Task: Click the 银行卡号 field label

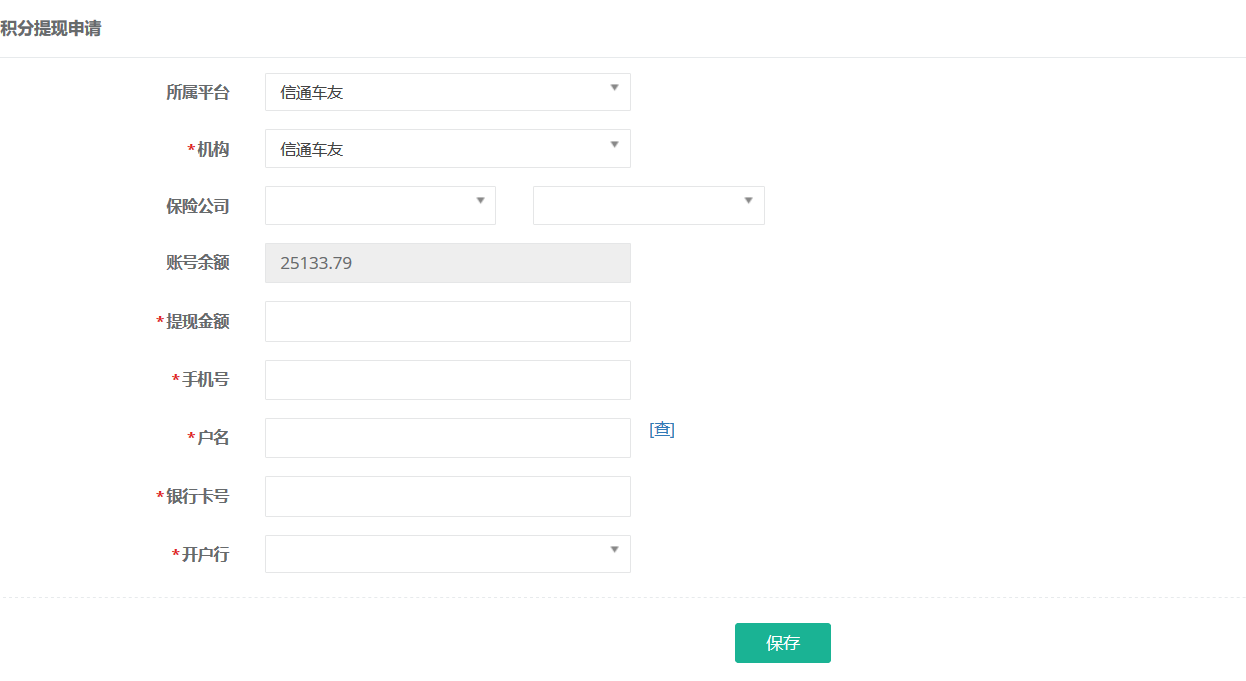Action: (197, 497)
